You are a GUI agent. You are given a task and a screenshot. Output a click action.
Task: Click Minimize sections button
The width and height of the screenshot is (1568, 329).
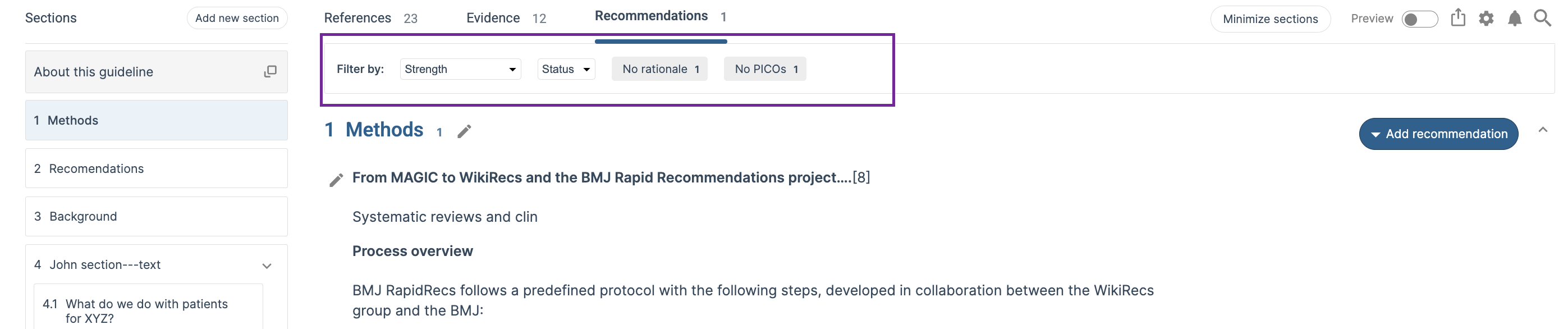point(1271,19)
